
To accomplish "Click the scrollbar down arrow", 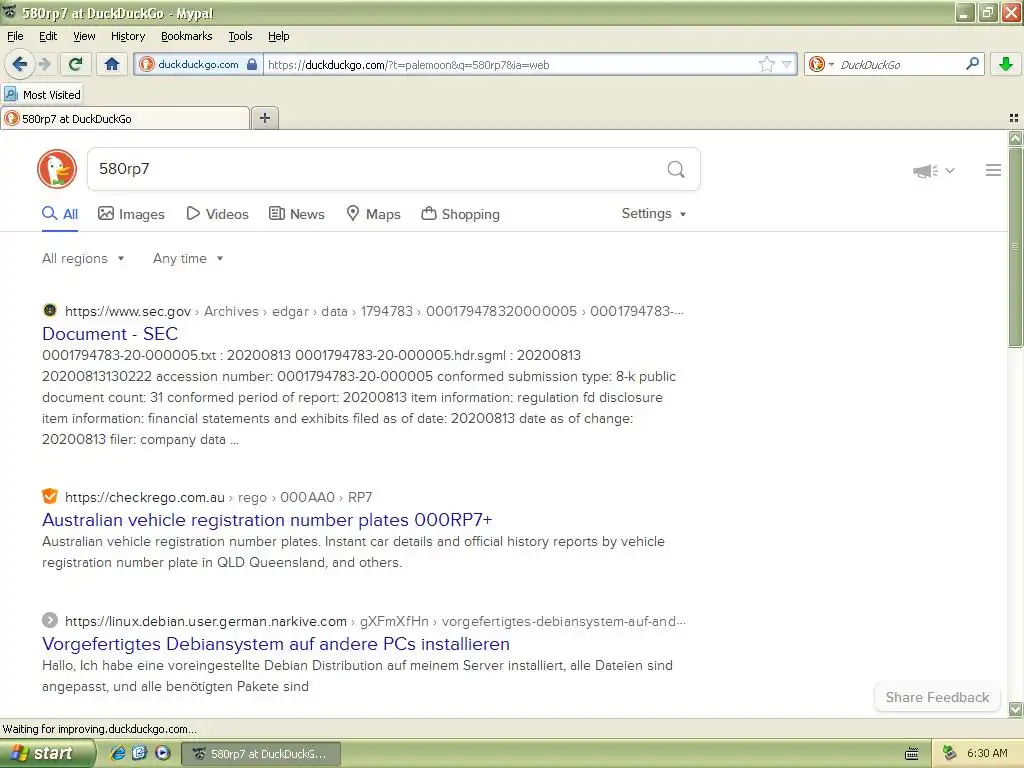I will tap(1015, 709).
